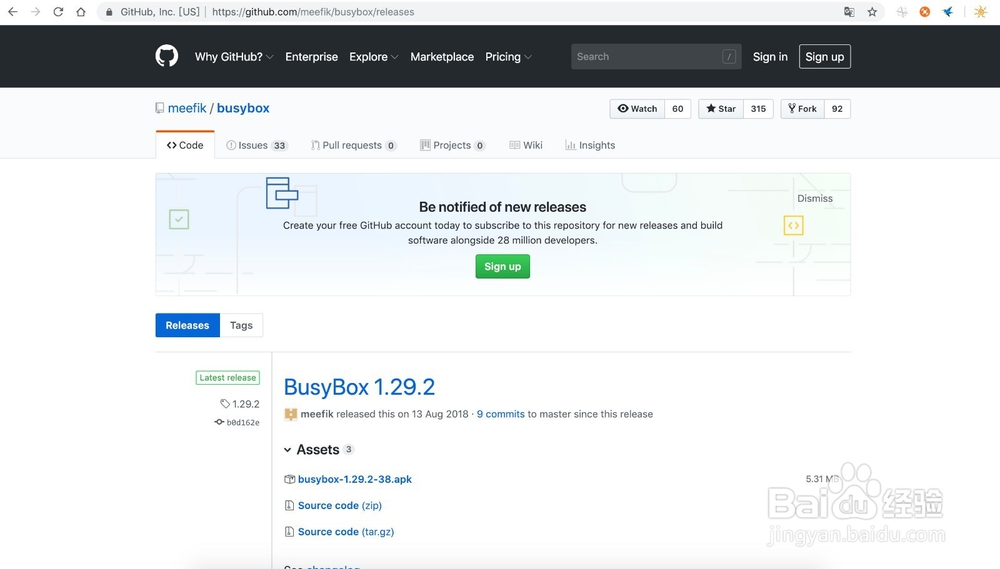Expand the Pricing dropdown menu
Image resolution: width=1000 pixels, height=569 pixels.
508,57
